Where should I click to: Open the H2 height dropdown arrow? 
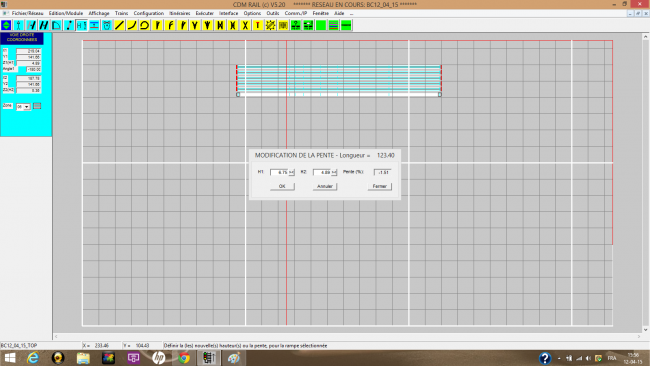point(334,172)
